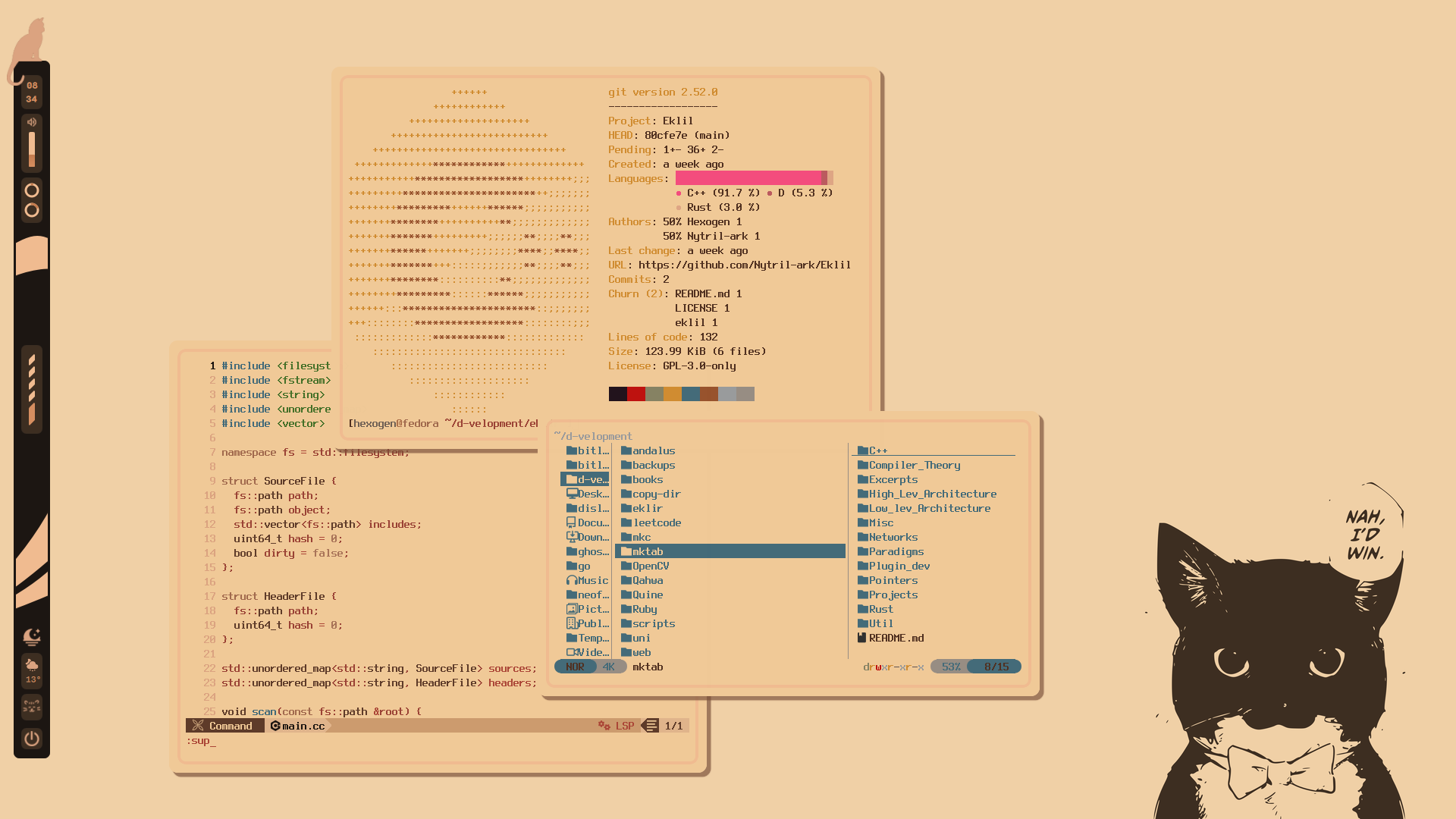This screenshot has width=1456, height=819.
Task: Click the README.md file icon
Action: (x=862, y=638)
